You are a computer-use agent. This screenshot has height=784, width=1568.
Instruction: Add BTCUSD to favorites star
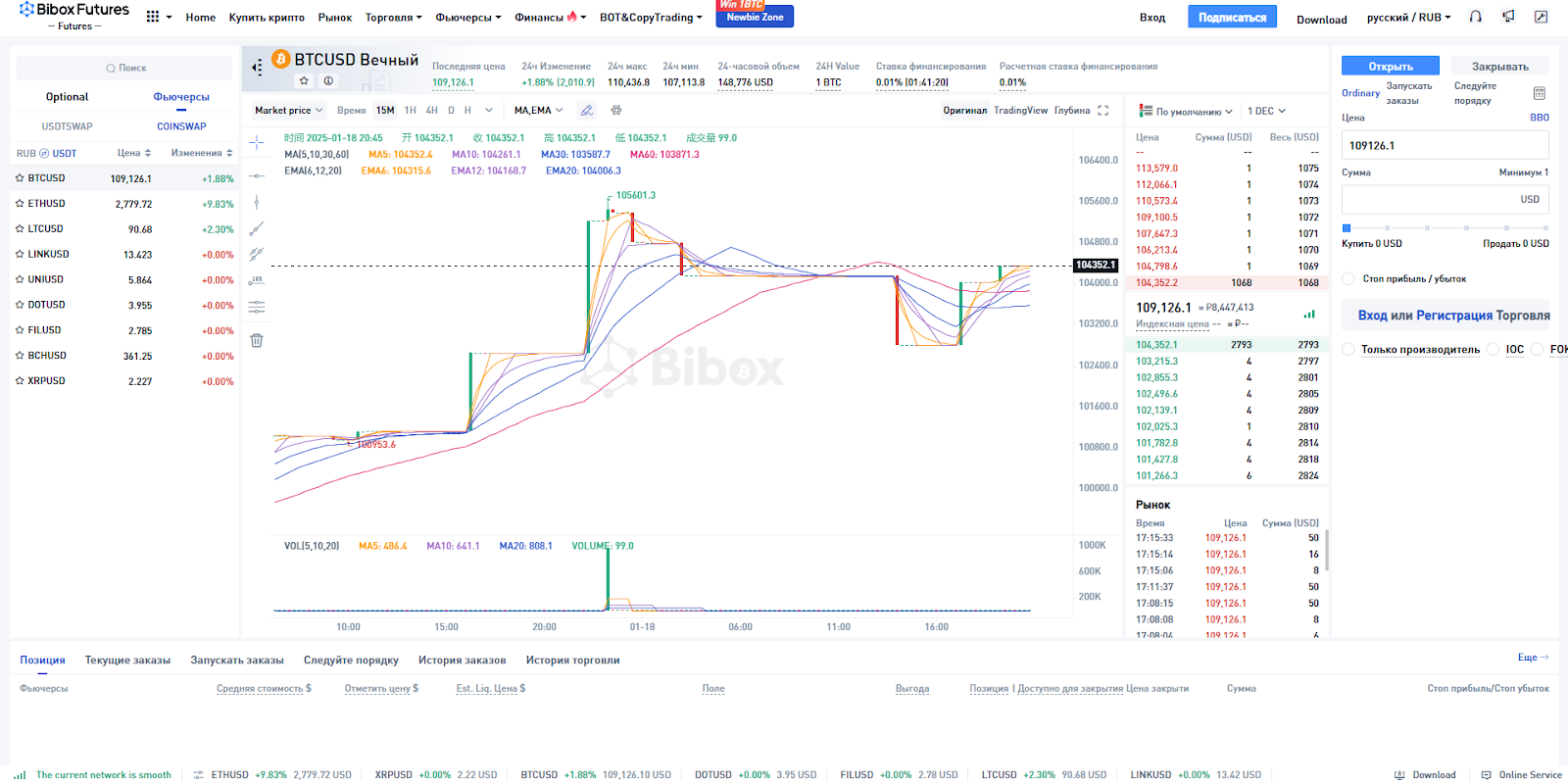point(304,81)
